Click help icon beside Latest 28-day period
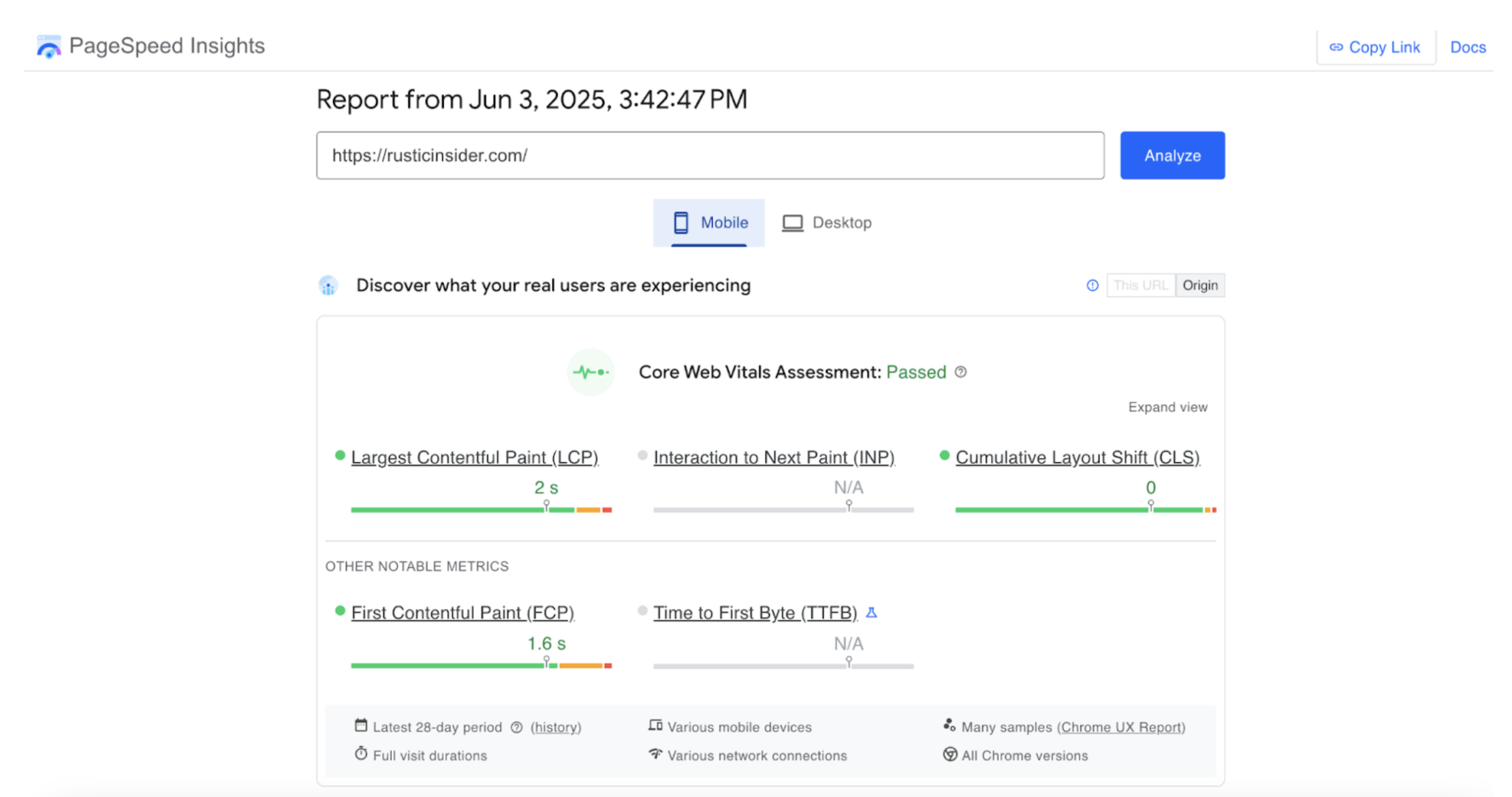This screenshot has height=797, width=1512. (x=517, y=728)
